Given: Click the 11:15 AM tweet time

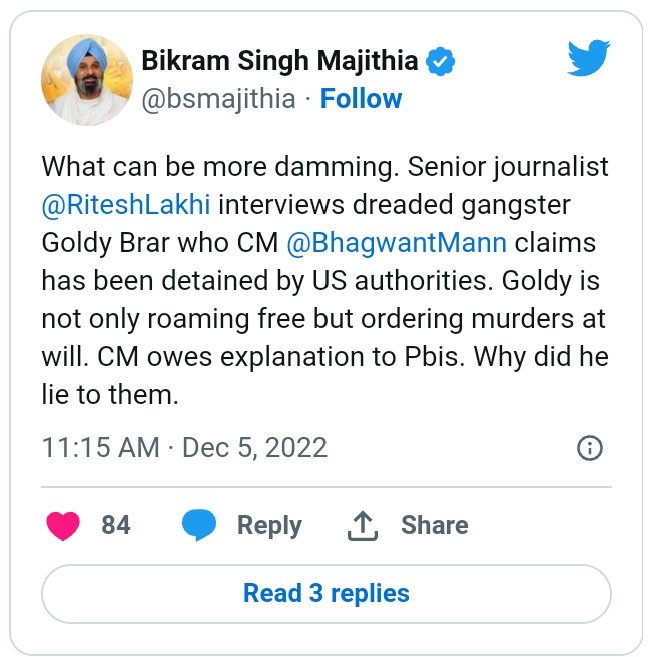Looking at the screenshot, I should tap(100, 447).
